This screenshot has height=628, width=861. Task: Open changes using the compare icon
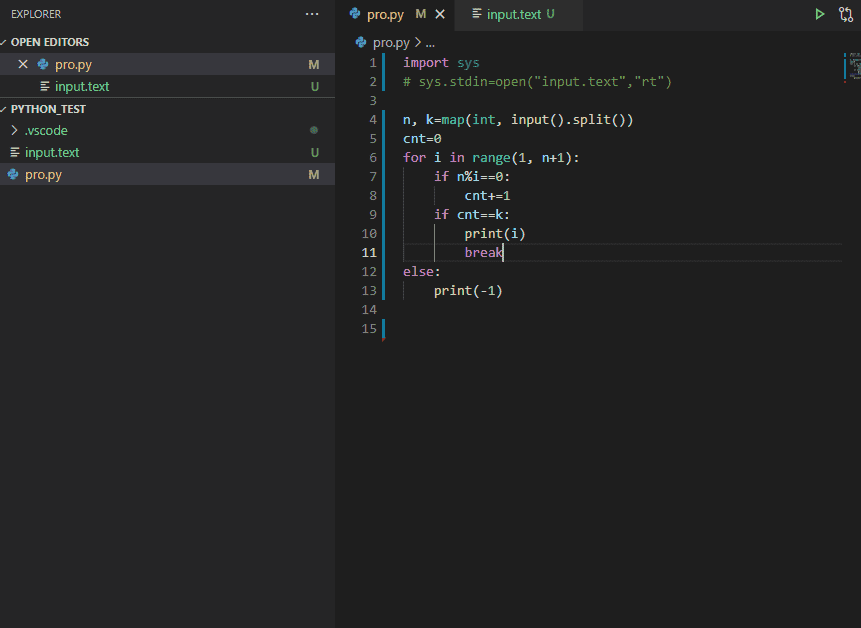point(846,14)
